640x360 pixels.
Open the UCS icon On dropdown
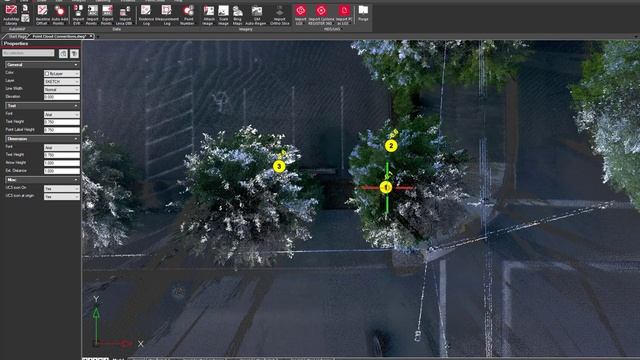pyautogui.click(x=62, y=189)
